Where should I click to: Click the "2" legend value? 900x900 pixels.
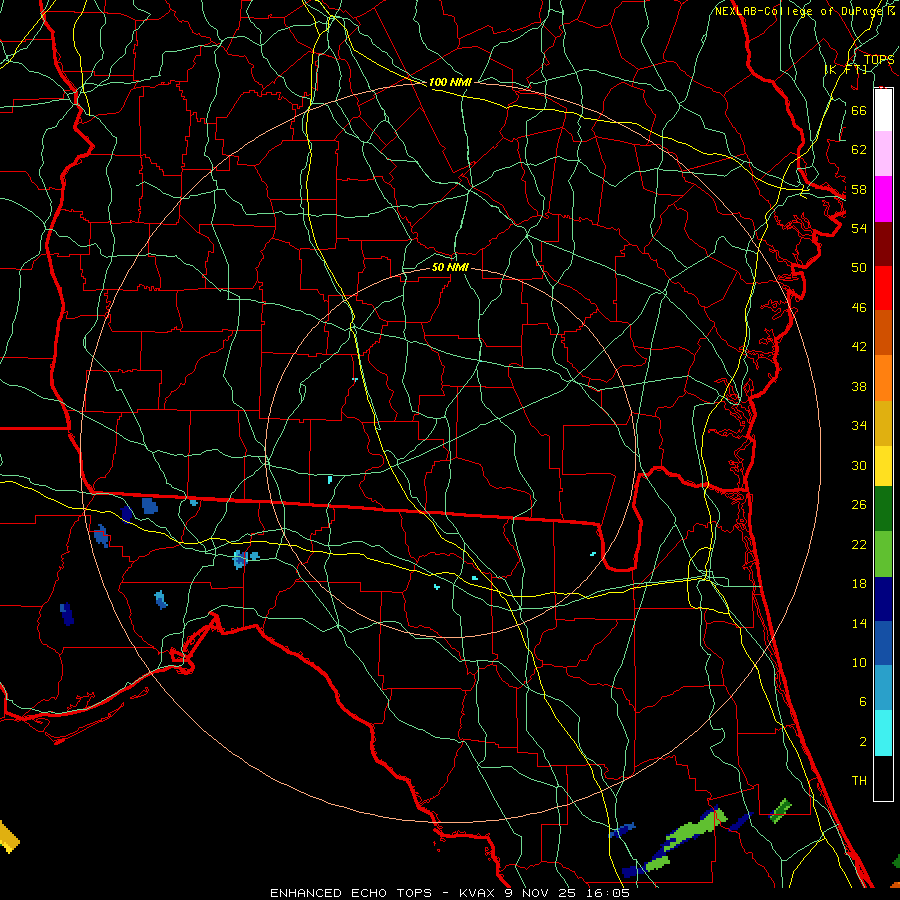point(862,742)
